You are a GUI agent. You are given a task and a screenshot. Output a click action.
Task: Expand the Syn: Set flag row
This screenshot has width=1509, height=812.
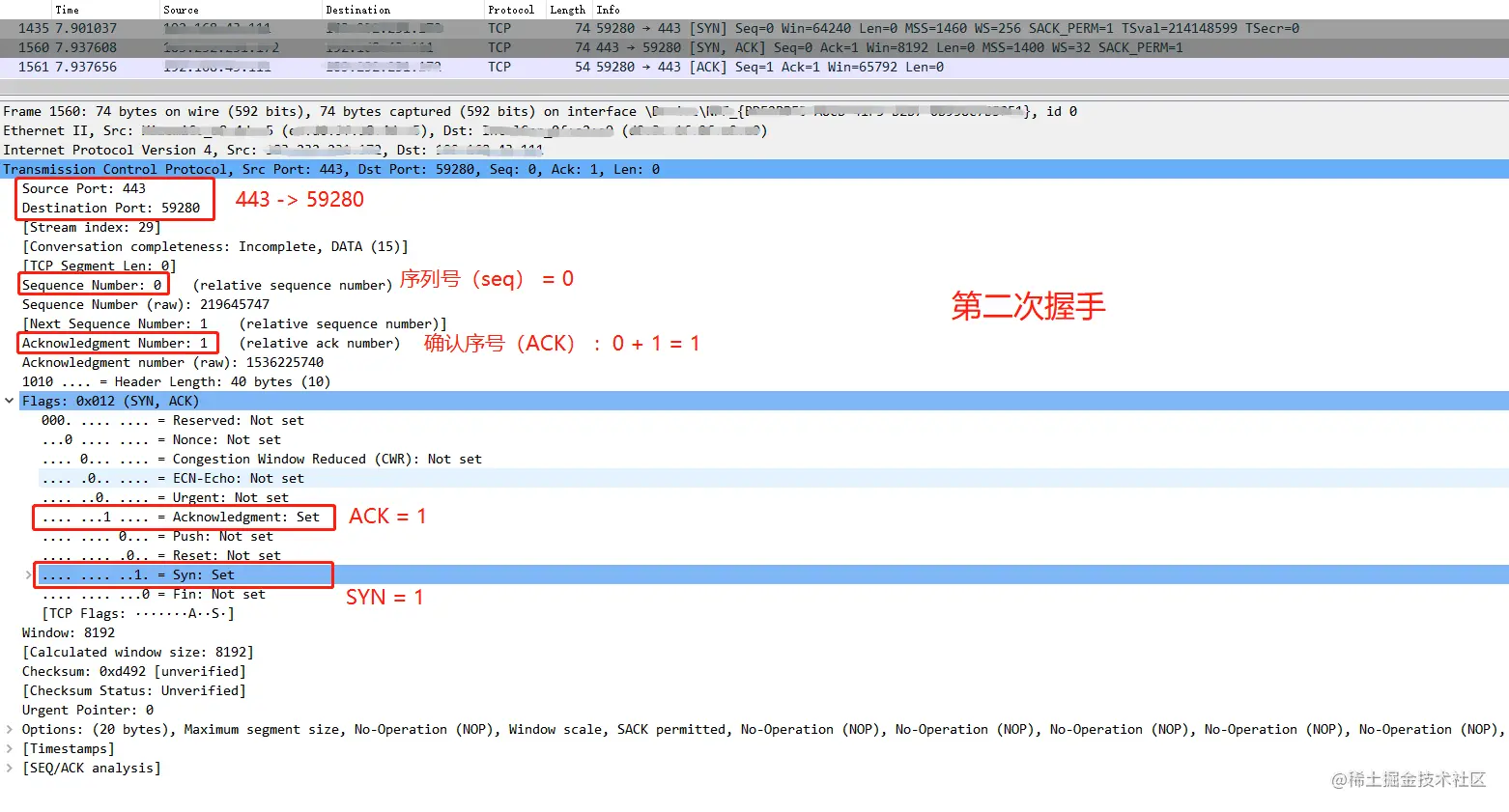pos(29,574)
